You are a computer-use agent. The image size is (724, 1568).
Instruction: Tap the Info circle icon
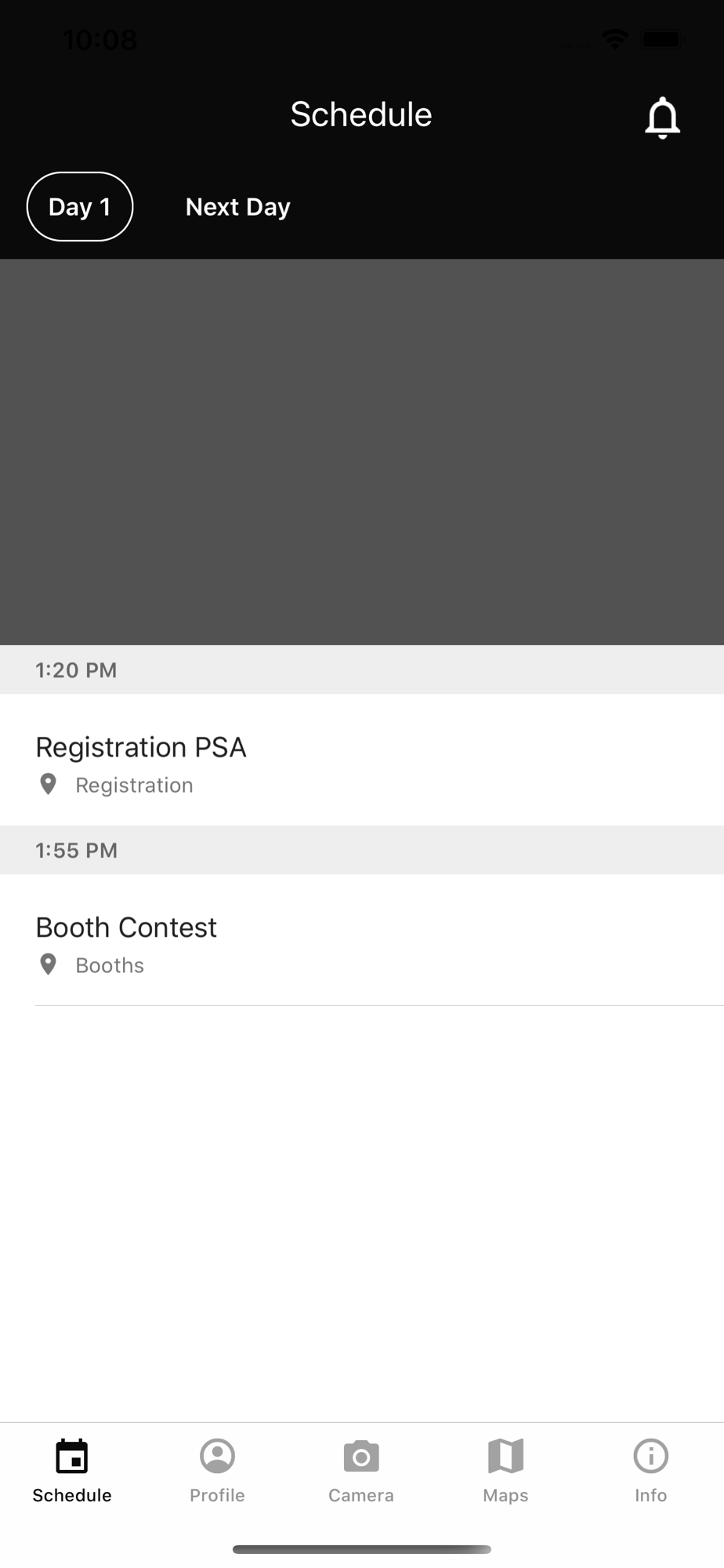[x=650, y=1456]
